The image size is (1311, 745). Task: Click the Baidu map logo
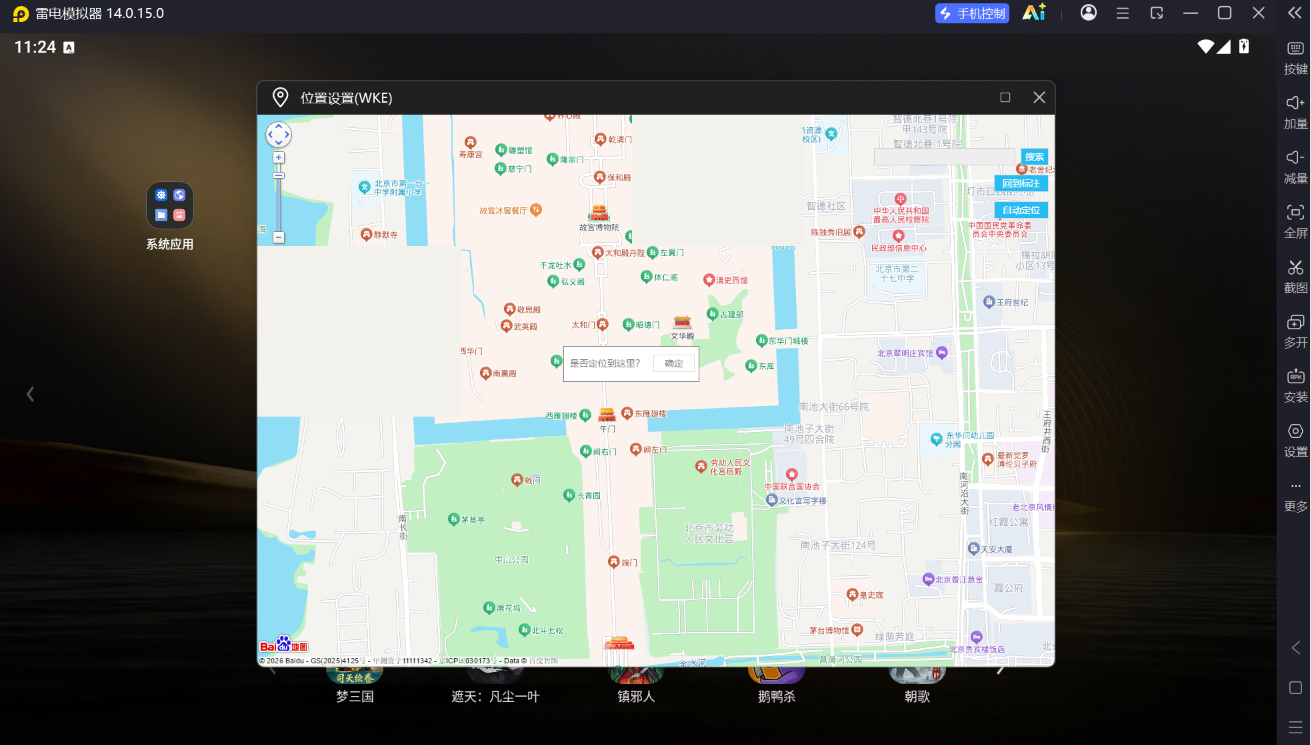(x=284, y=645)
